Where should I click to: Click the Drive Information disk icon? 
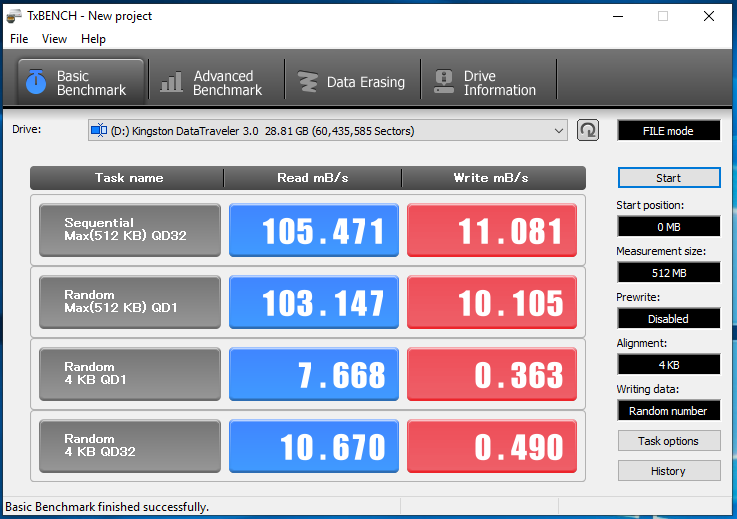[x=444, y=82]
